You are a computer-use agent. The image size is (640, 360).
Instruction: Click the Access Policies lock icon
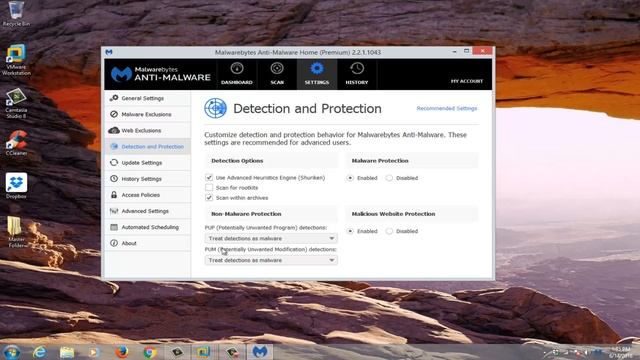click(114, 195)
